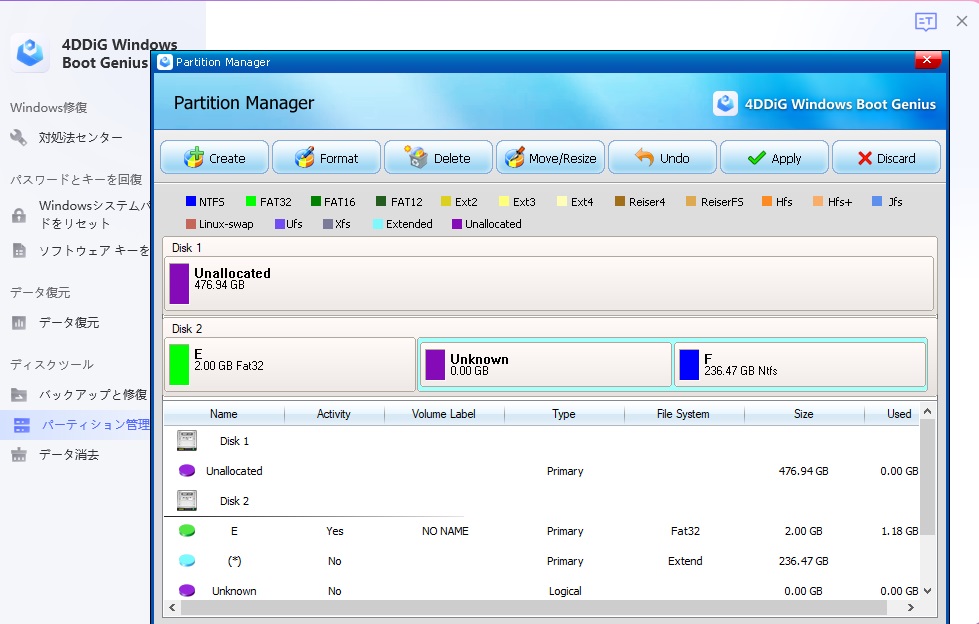979x624 pixels.
Task: Discard pending partition changes
Action: pyautogui.click(x=886, y=157)
